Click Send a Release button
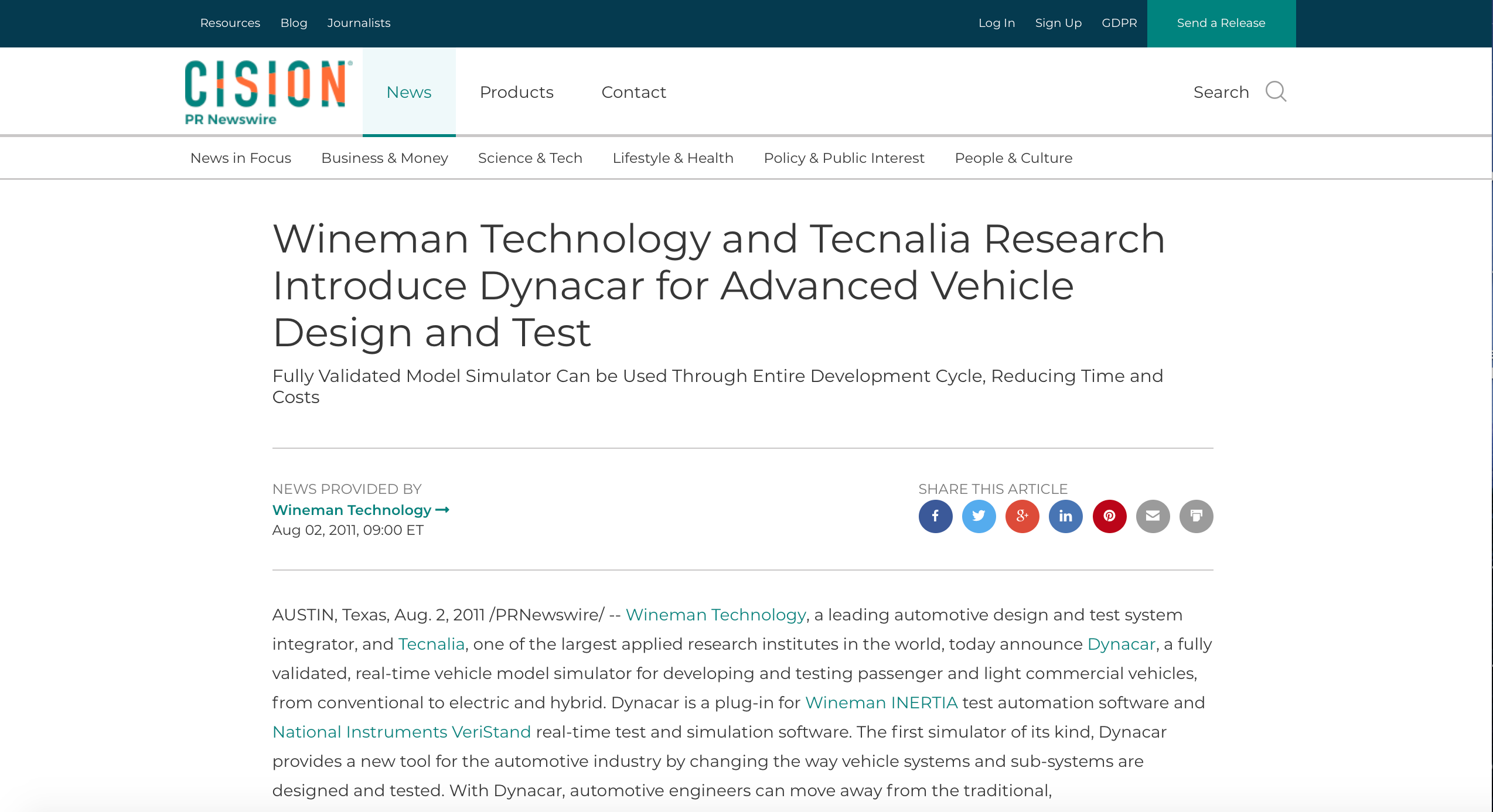This screenshot has height=812, width=1493. click(x=1221, y=23)
